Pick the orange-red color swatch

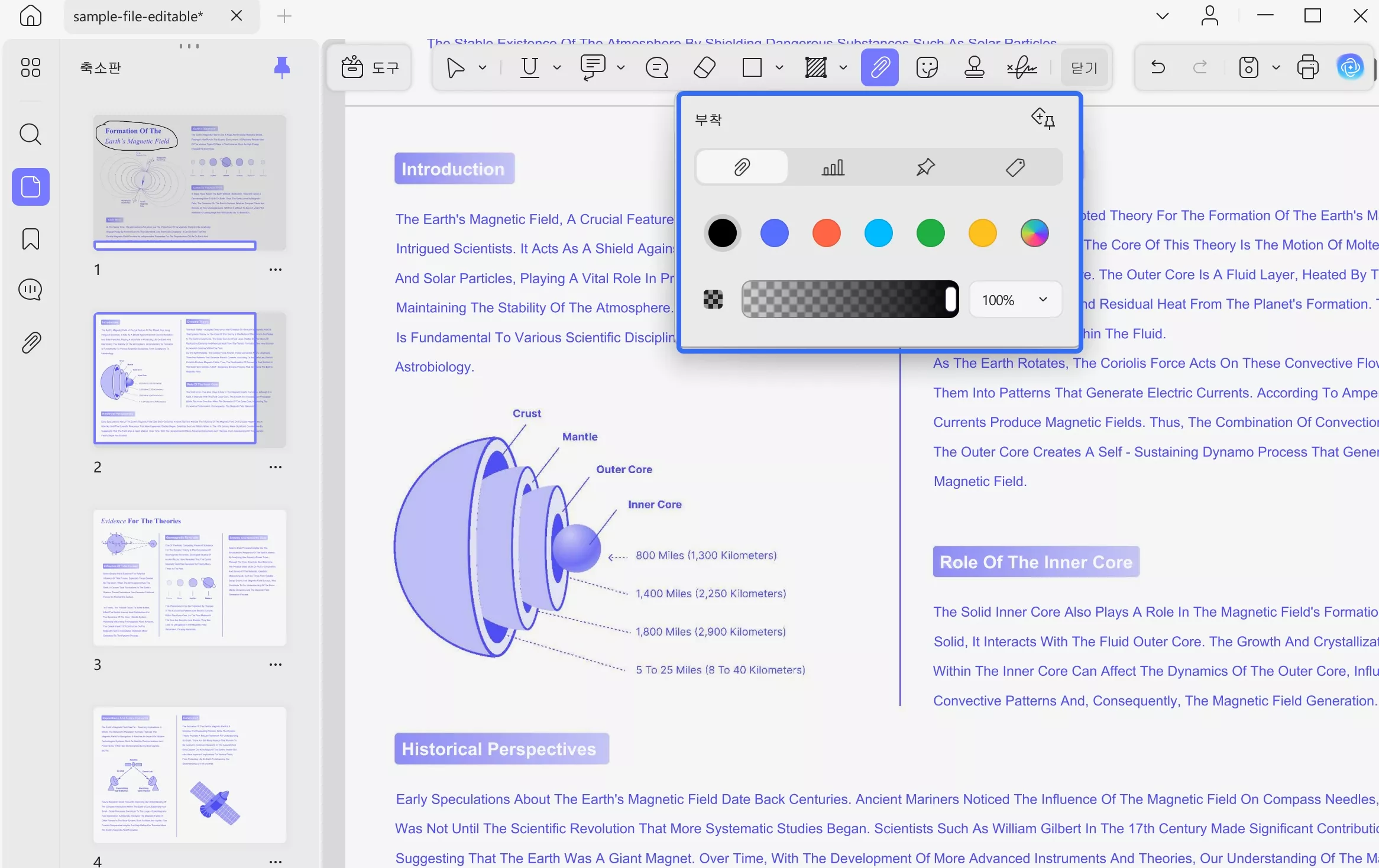[x=827, y=233]
